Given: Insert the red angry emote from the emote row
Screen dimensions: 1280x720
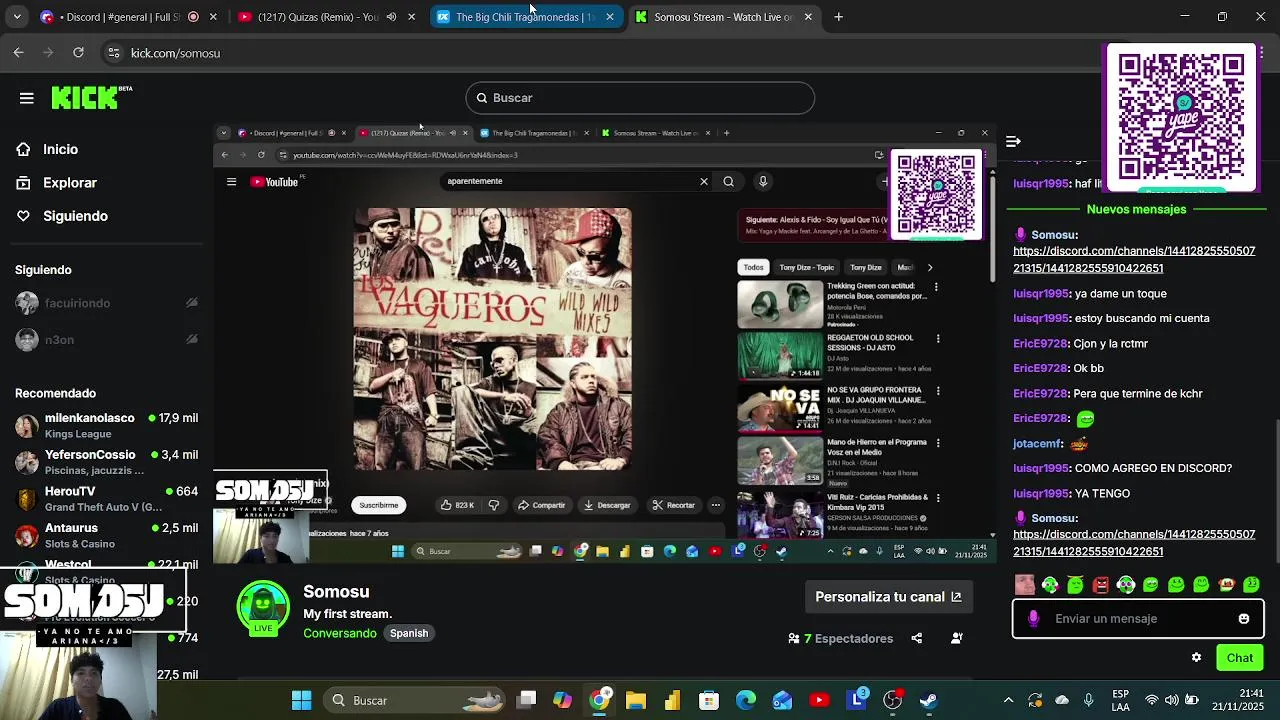Looking at the screenshot, I should click(1101, 585).
